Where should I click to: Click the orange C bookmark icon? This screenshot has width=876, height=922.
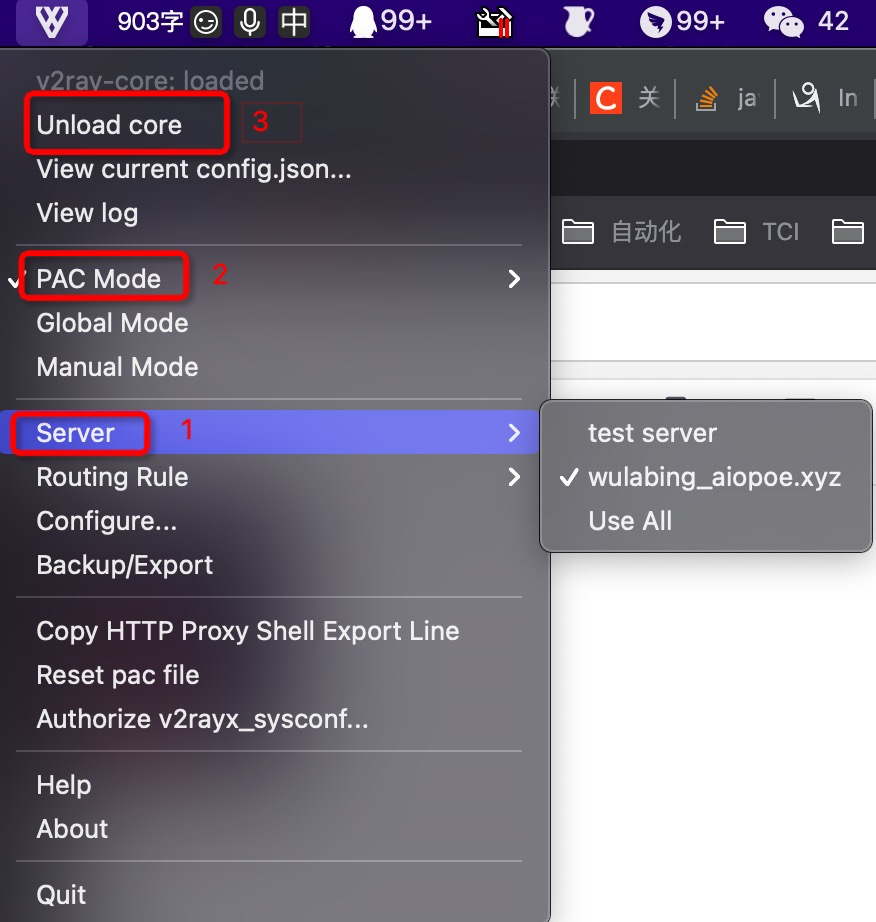pos(606,98)
